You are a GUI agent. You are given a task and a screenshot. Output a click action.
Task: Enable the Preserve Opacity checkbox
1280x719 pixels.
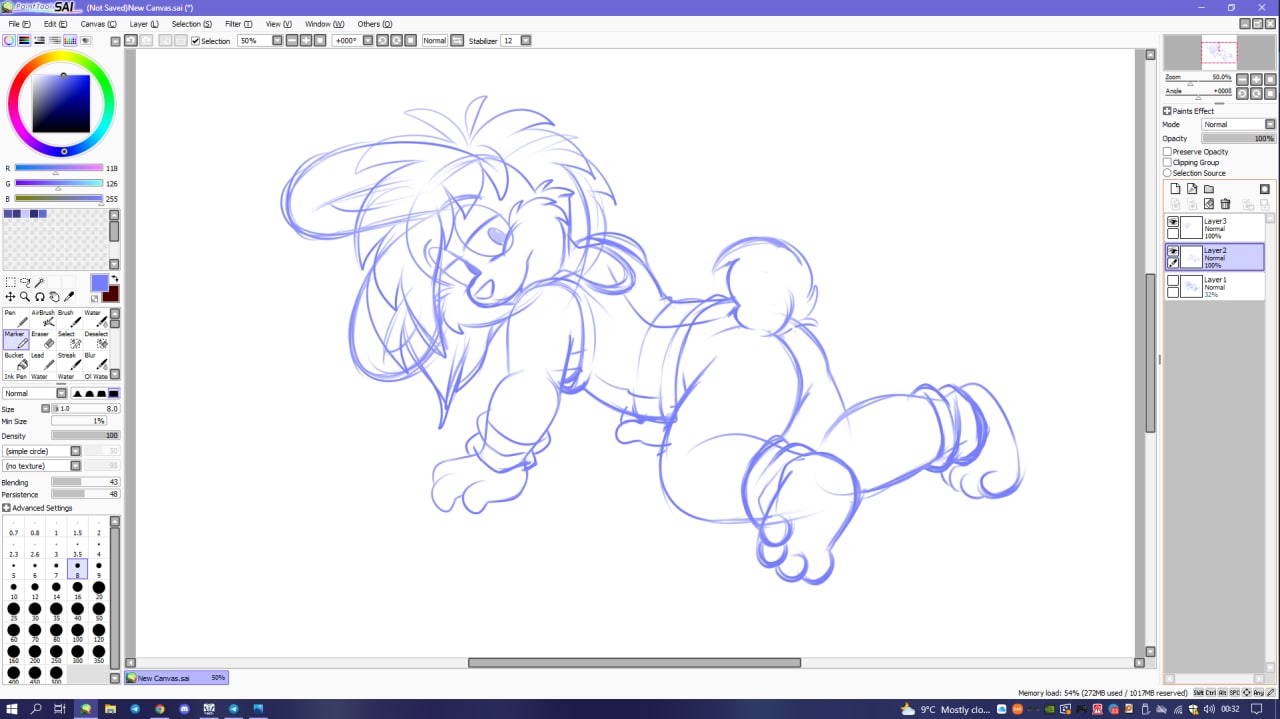tap(1167, 152)
